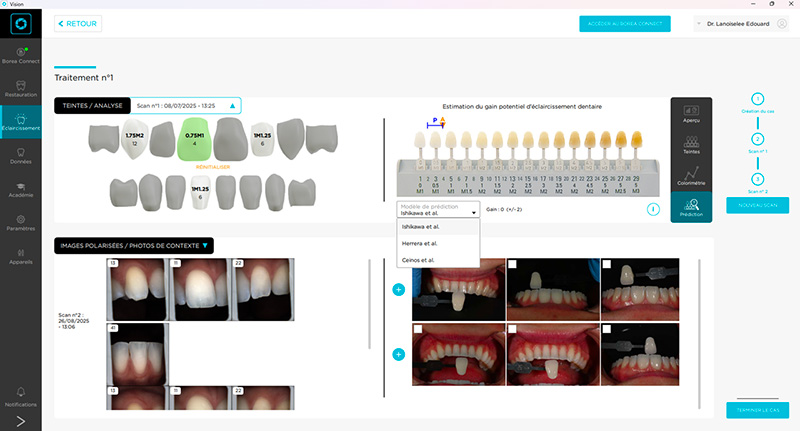Tick checkbox on top-right context photo
Image resolution: width=800 pixels, height=431 pixels.
pyautogui.click(x=607, y=264)
